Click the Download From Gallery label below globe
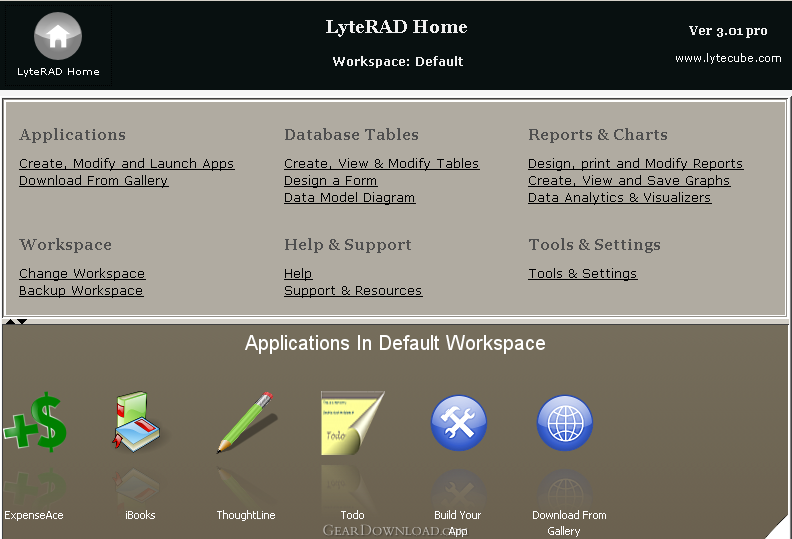 pyautogui.click(x=569, y=523)
